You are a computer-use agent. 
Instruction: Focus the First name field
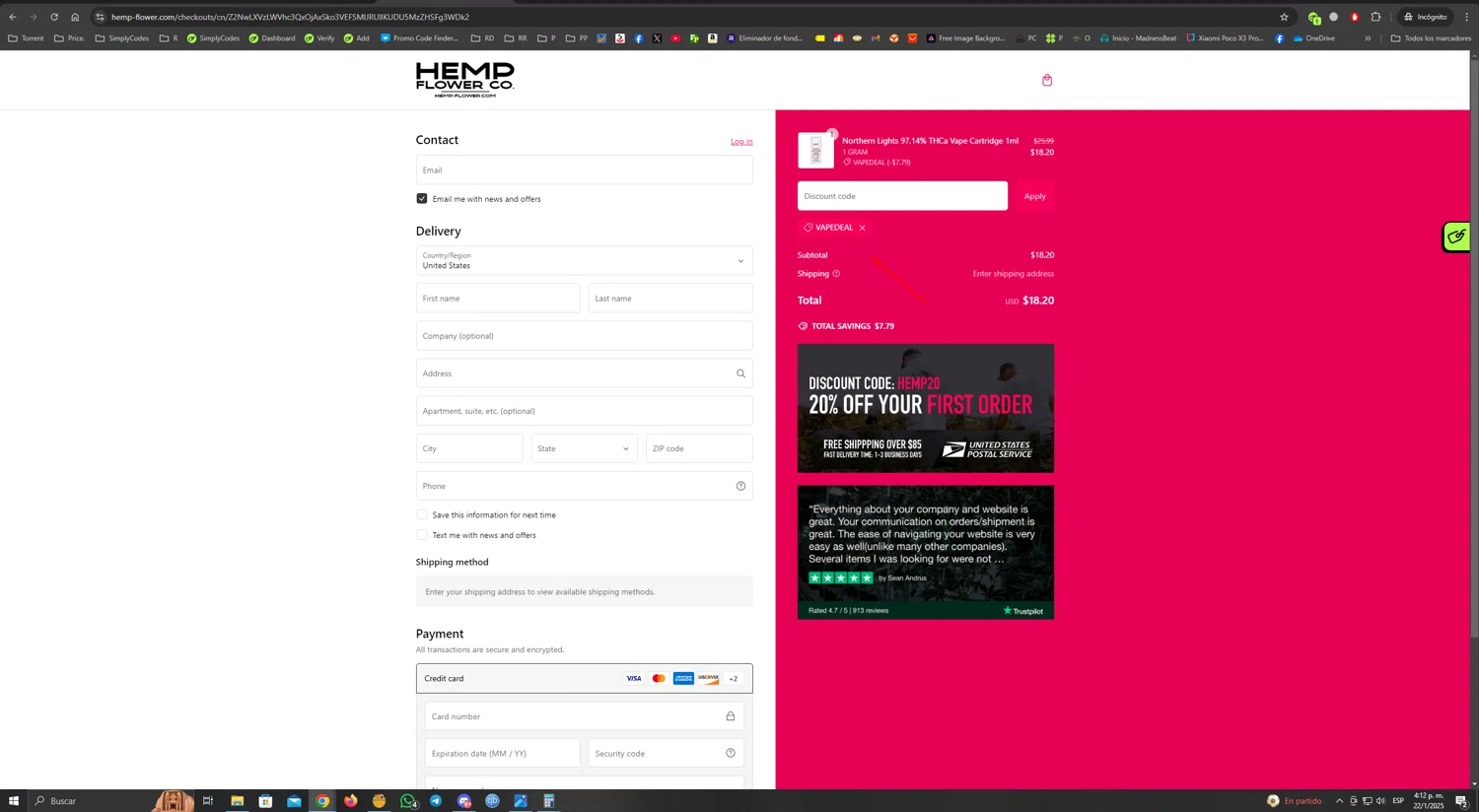click(x=498, y=299)
